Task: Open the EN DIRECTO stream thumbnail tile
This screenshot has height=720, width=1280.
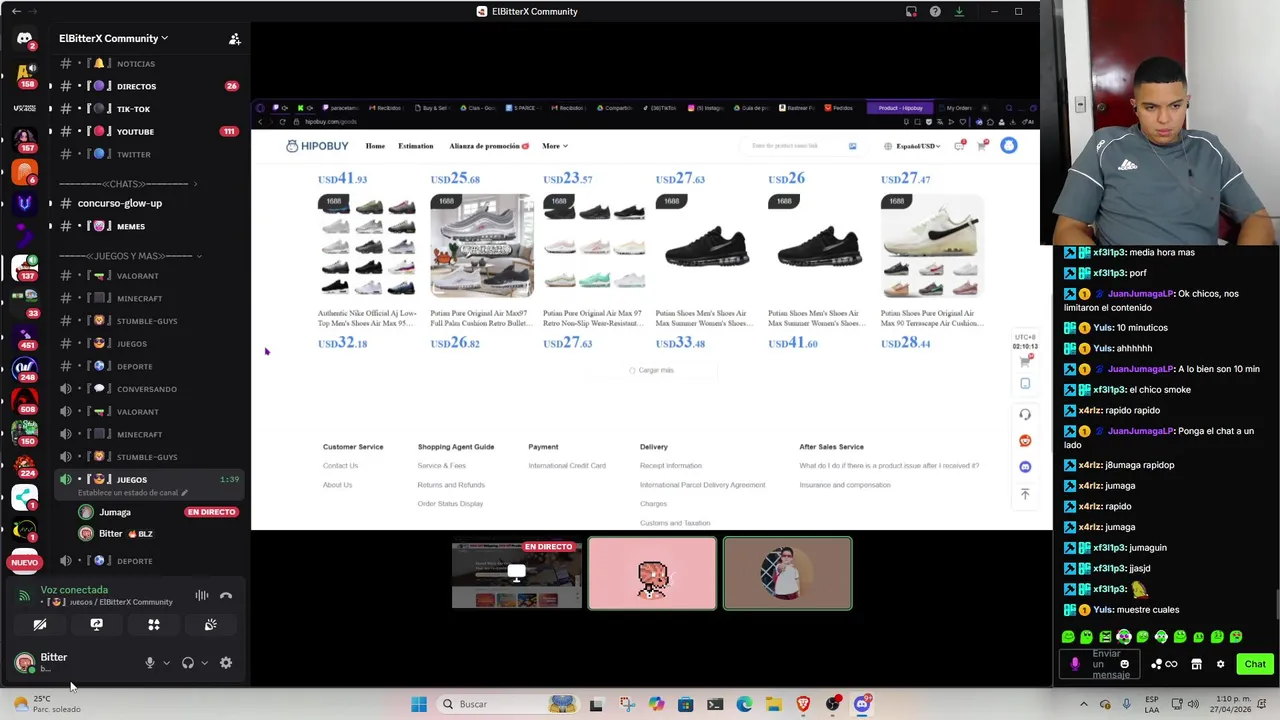Action: coord(516,574)
